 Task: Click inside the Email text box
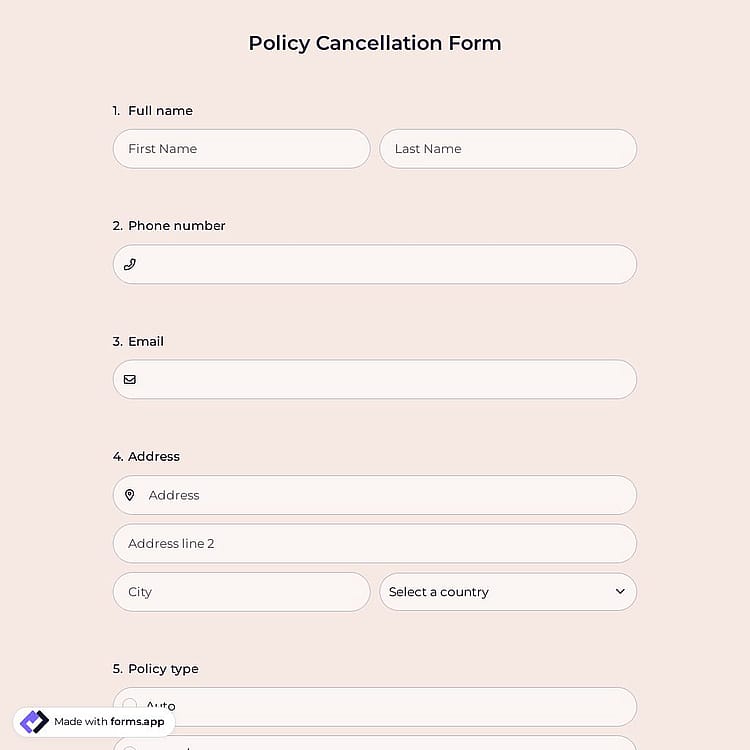coord(375,379)
